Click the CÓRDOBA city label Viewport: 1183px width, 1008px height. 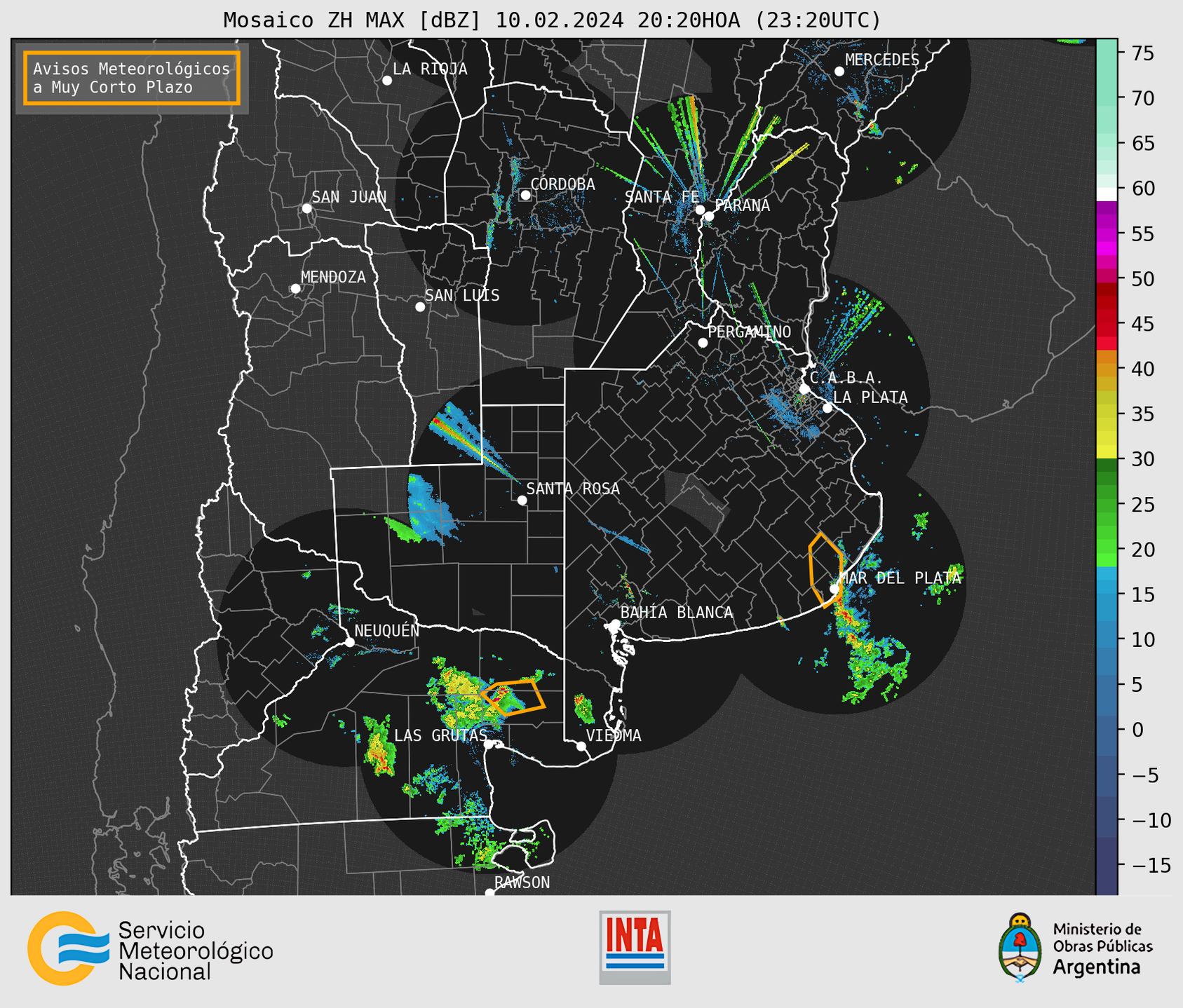pyautogui.click(x=562, y=184)
